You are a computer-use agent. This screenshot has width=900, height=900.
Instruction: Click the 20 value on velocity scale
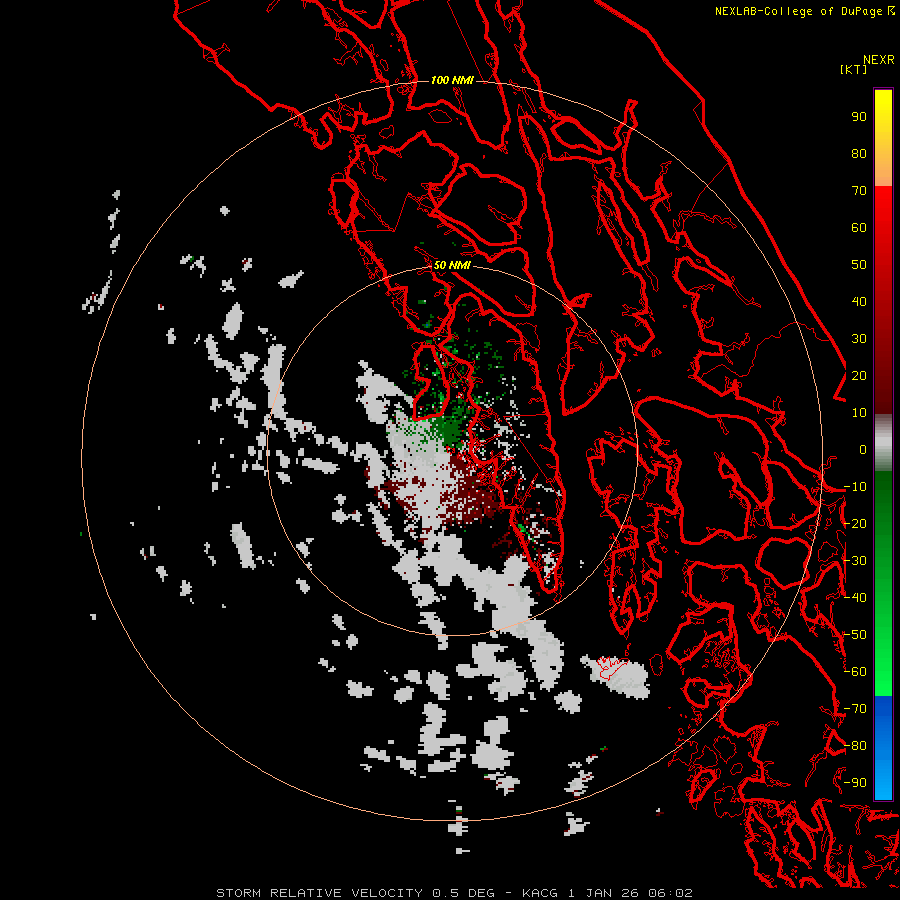pos(859,375)
